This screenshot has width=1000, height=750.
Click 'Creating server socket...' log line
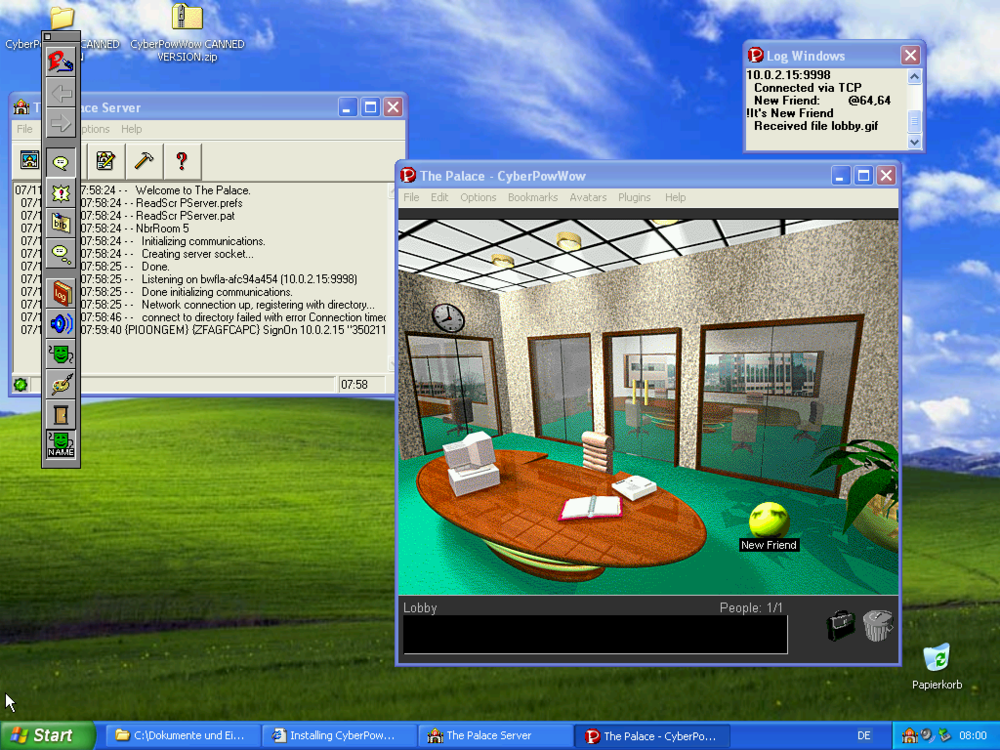(197, 254)
